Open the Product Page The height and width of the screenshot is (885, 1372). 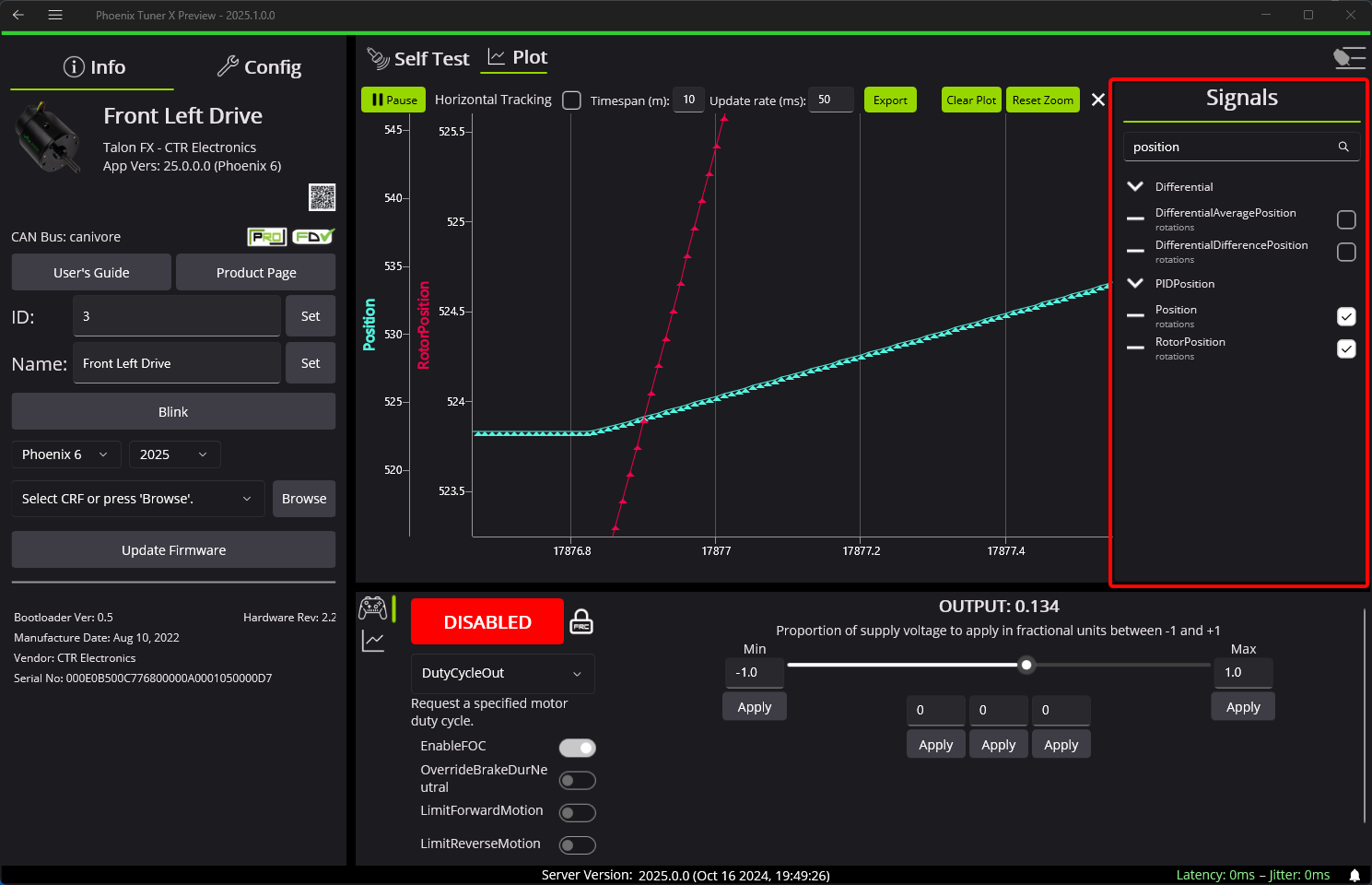coord(256,272)
